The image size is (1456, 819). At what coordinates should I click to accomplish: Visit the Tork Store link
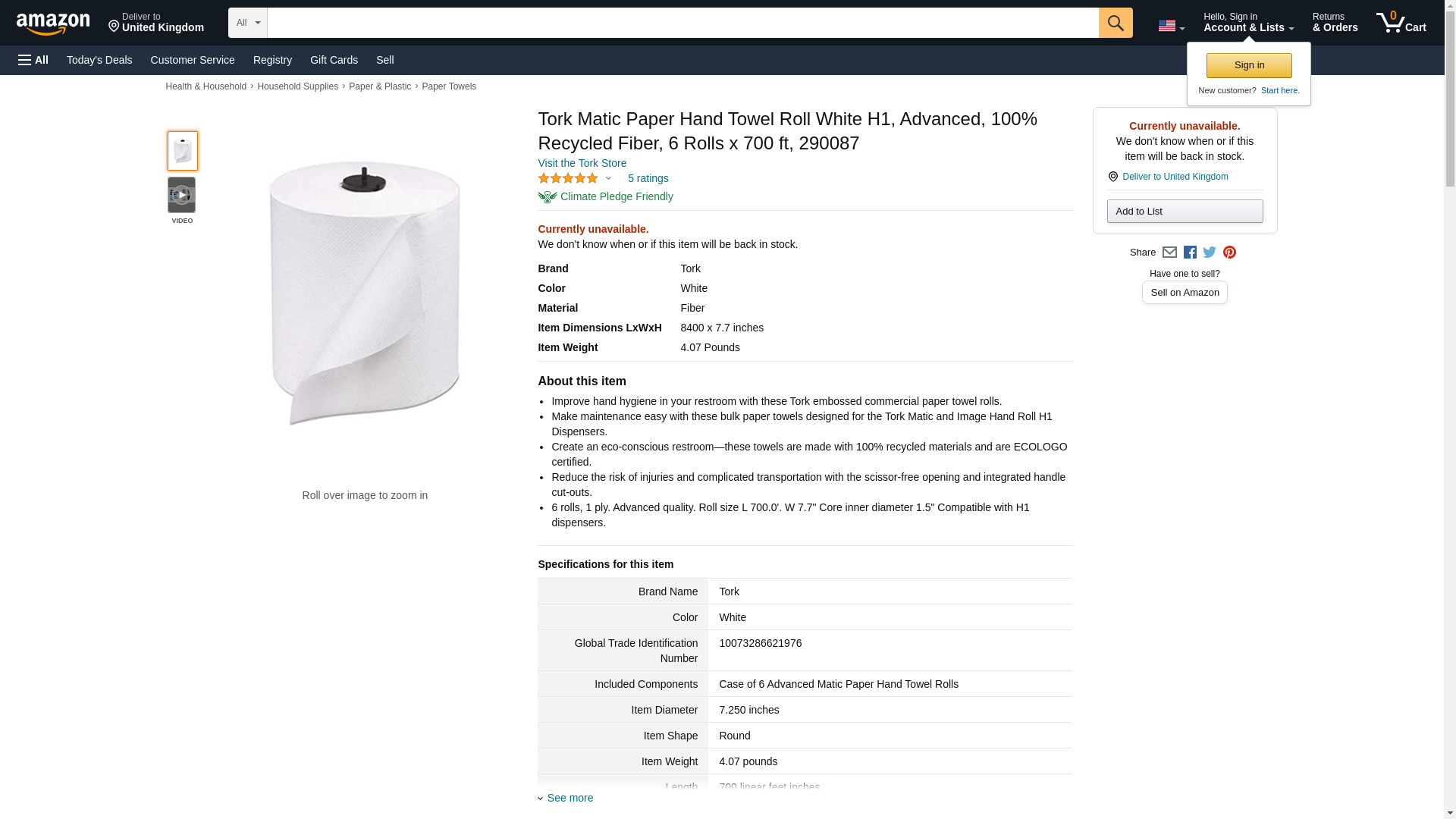click(x=582, y=163)
